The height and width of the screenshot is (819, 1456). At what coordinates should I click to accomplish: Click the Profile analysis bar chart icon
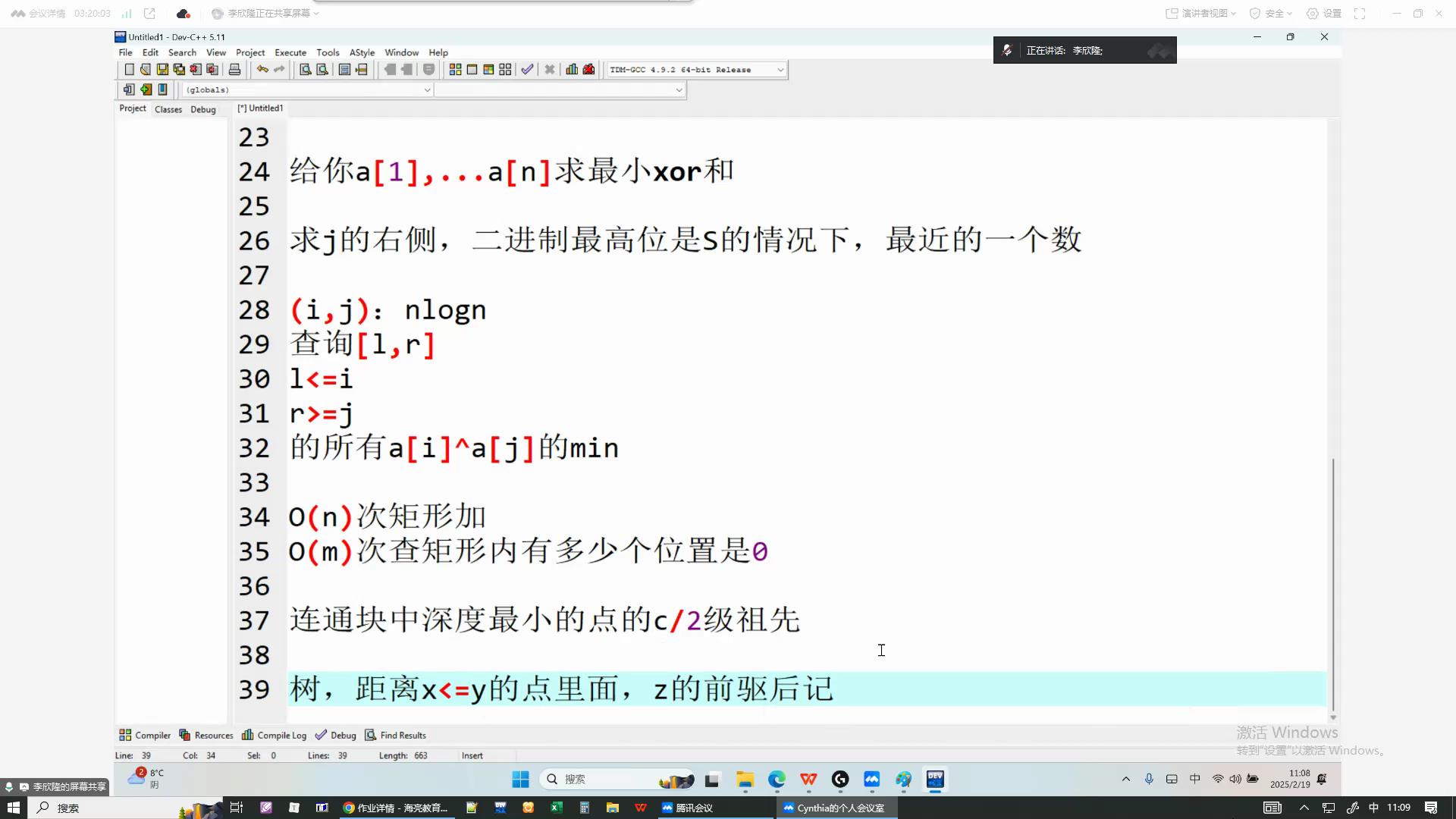pos(572,70)
